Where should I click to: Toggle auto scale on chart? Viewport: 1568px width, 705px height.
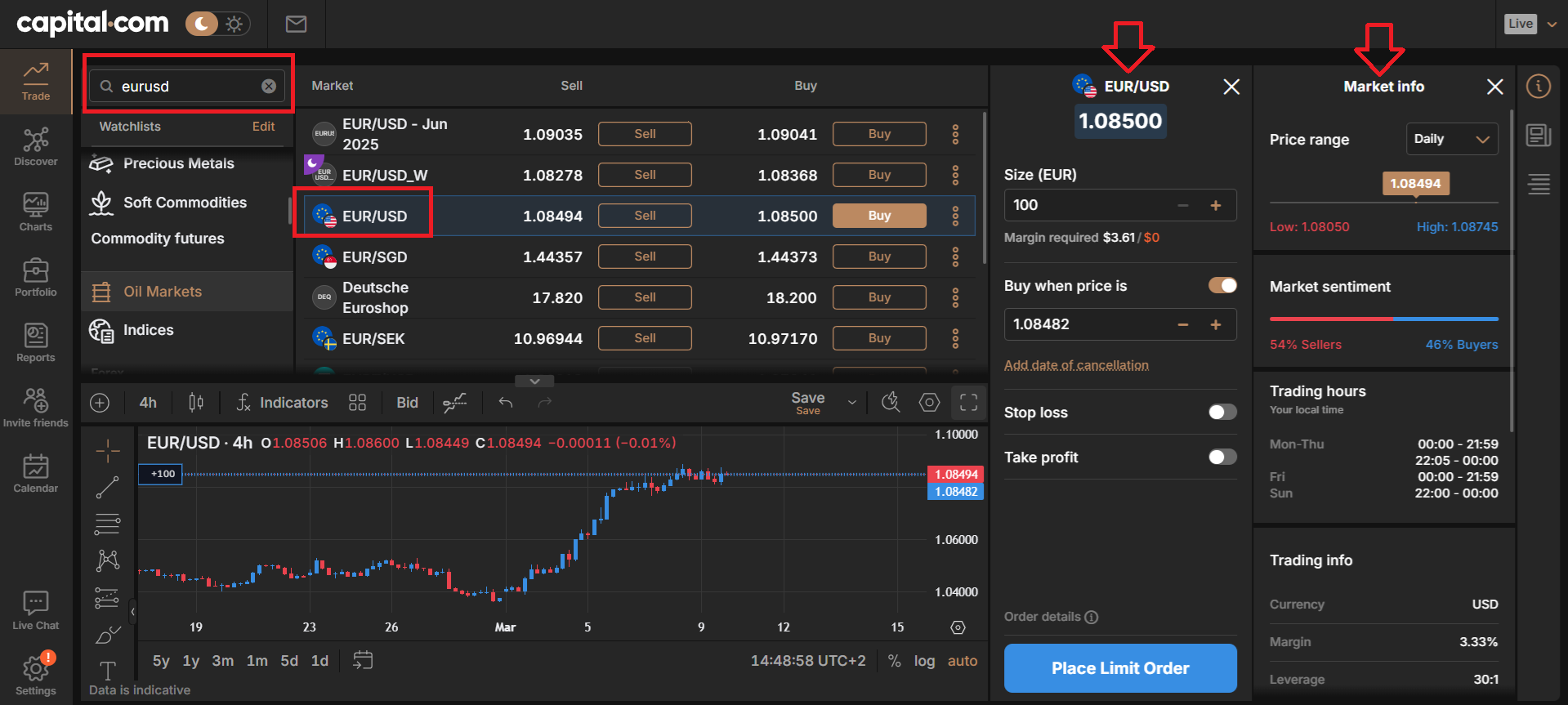pos(963,661)
